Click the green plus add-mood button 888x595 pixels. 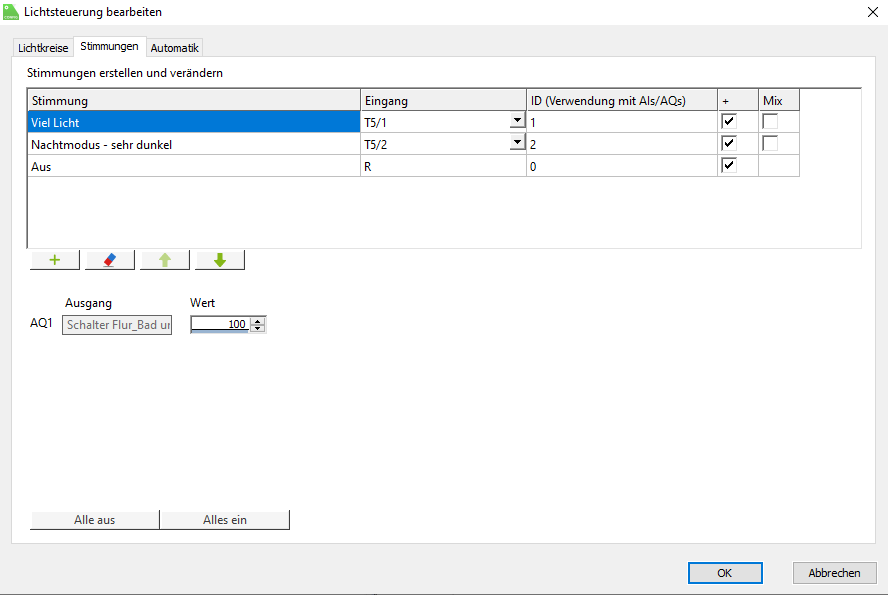[55, 260]
